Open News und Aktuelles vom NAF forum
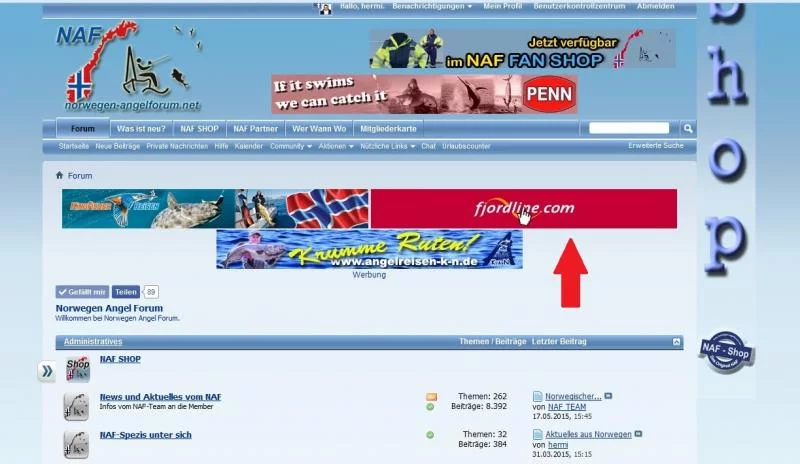The height and width of the screenshot is (464, 800). tap(160, 397)
